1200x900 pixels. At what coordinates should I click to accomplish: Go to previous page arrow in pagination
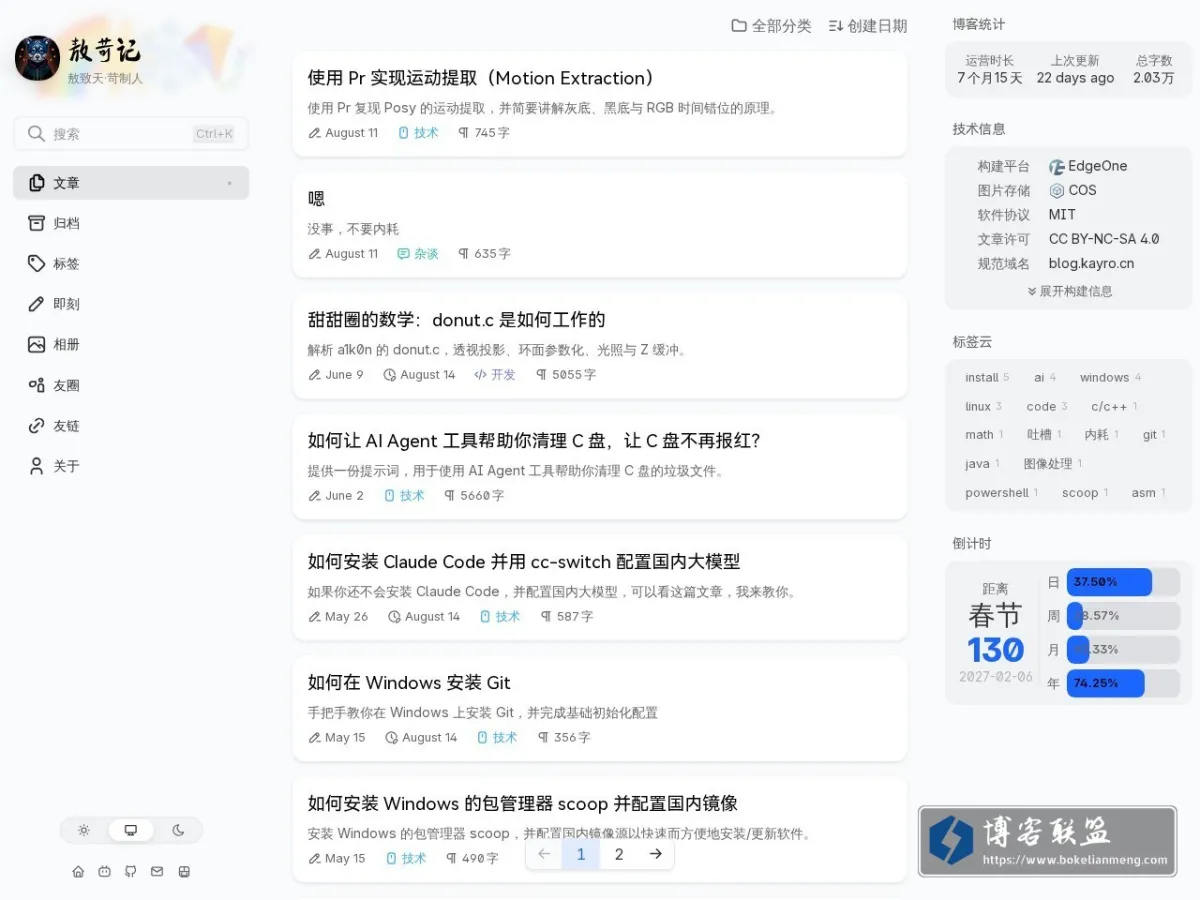click(x=544, y=854)
